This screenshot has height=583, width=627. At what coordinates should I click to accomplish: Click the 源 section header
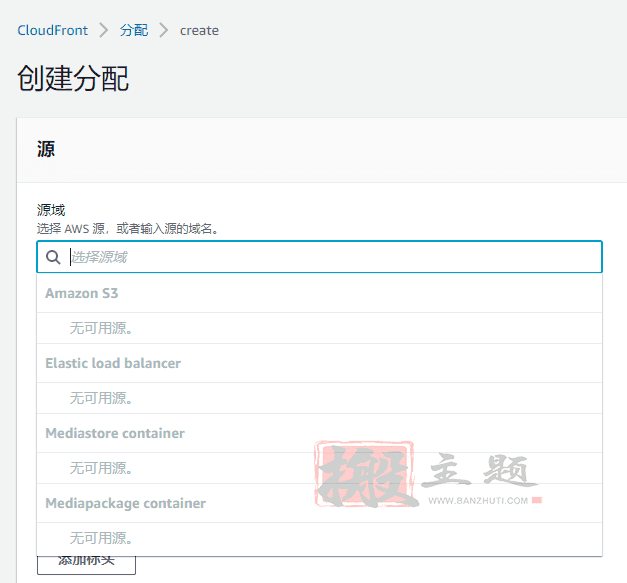click(46, 150)
